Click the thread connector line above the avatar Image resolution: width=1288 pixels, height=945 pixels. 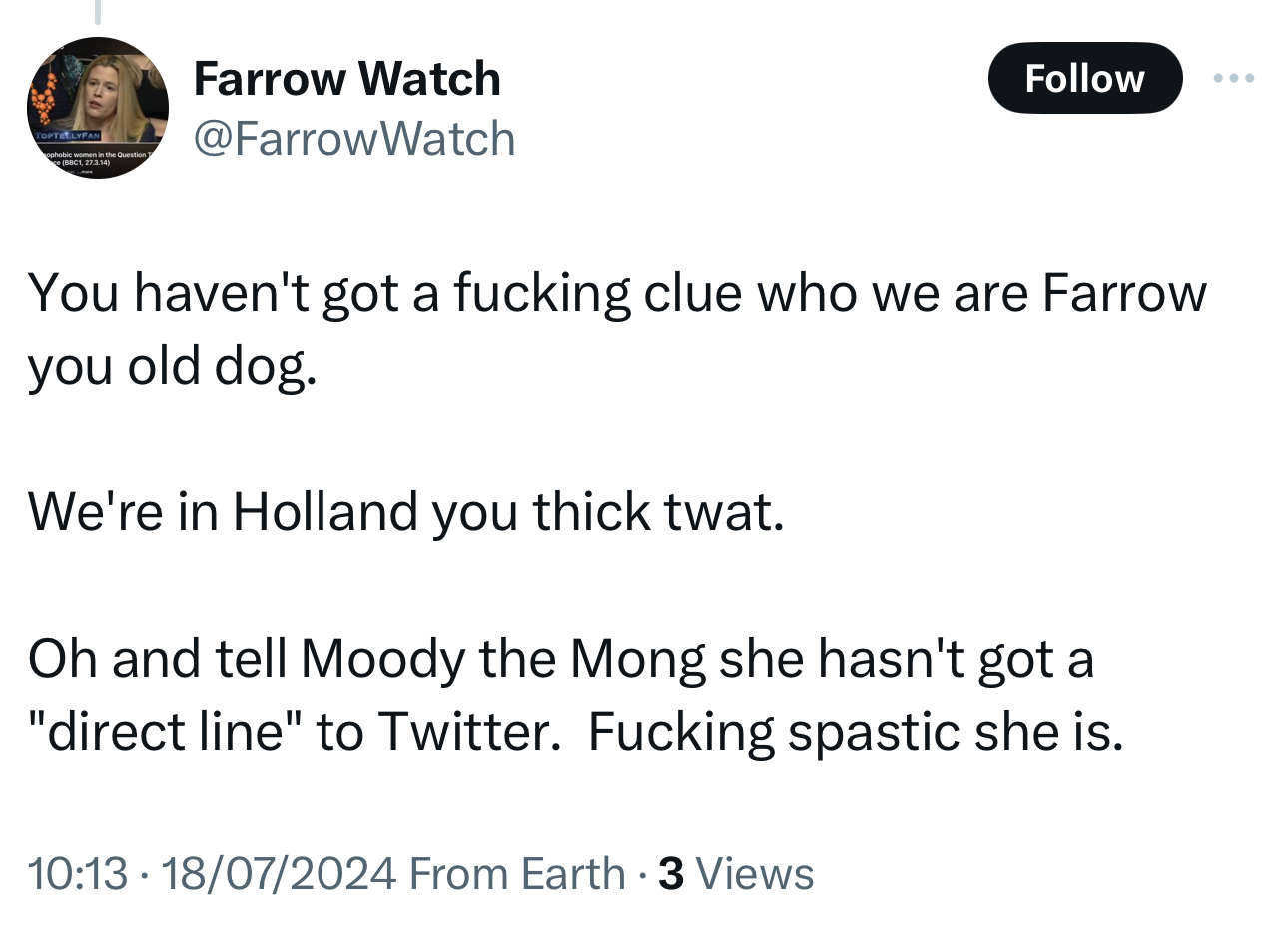tap(97, 11)
